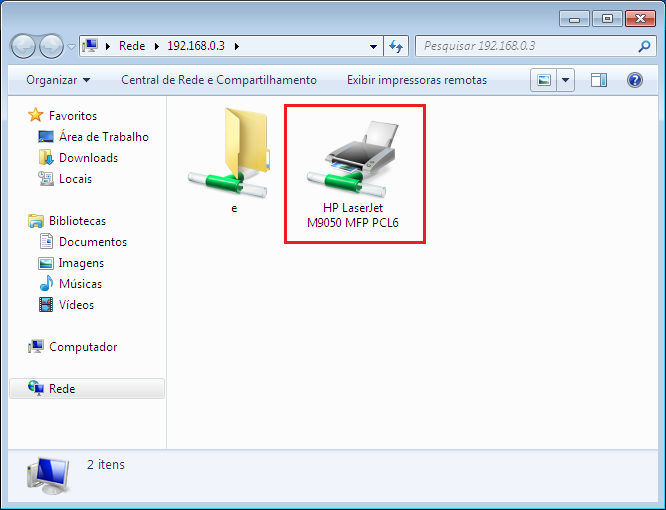Open Central de Rede e Compartilhamento

point(219,80)
